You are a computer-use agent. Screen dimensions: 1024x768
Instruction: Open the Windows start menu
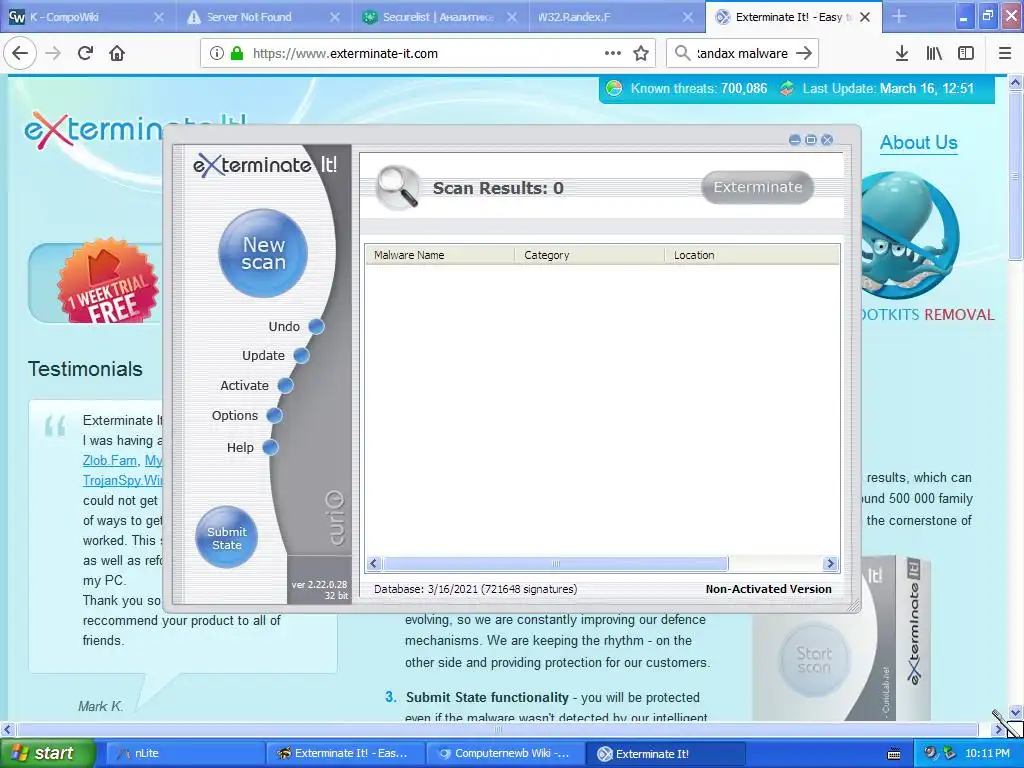tap(48, 753)
